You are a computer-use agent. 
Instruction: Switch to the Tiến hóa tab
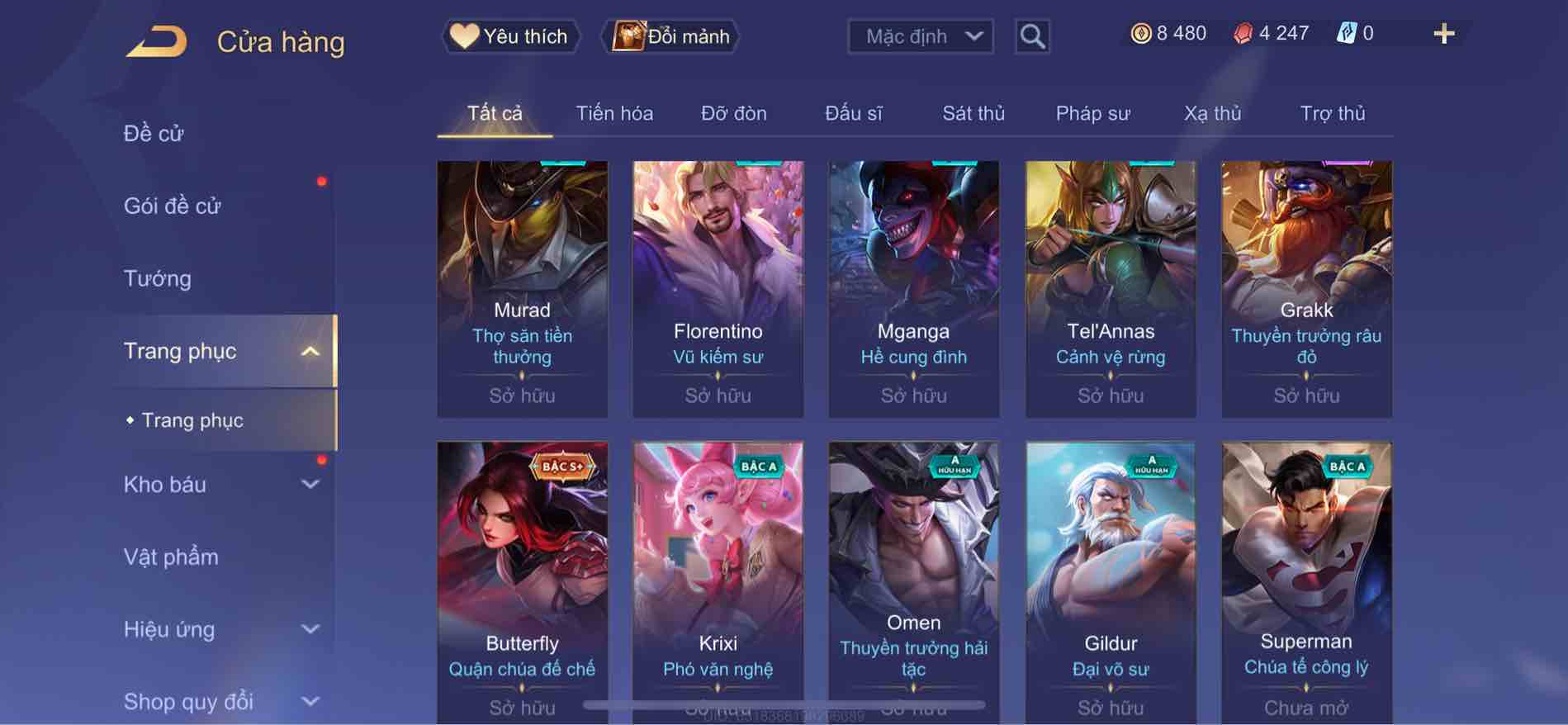pyautogui.click(x=614, y=113)
